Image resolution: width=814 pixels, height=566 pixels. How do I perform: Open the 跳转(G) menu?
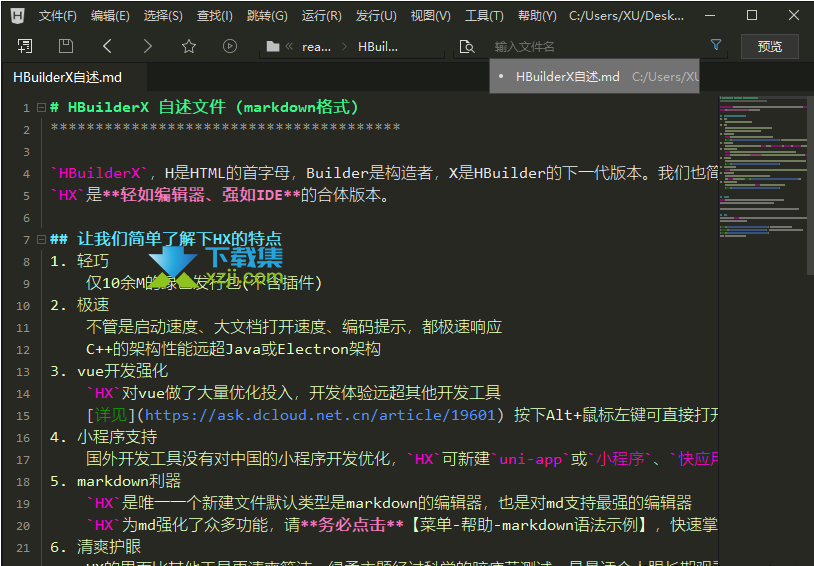(267, 16)
